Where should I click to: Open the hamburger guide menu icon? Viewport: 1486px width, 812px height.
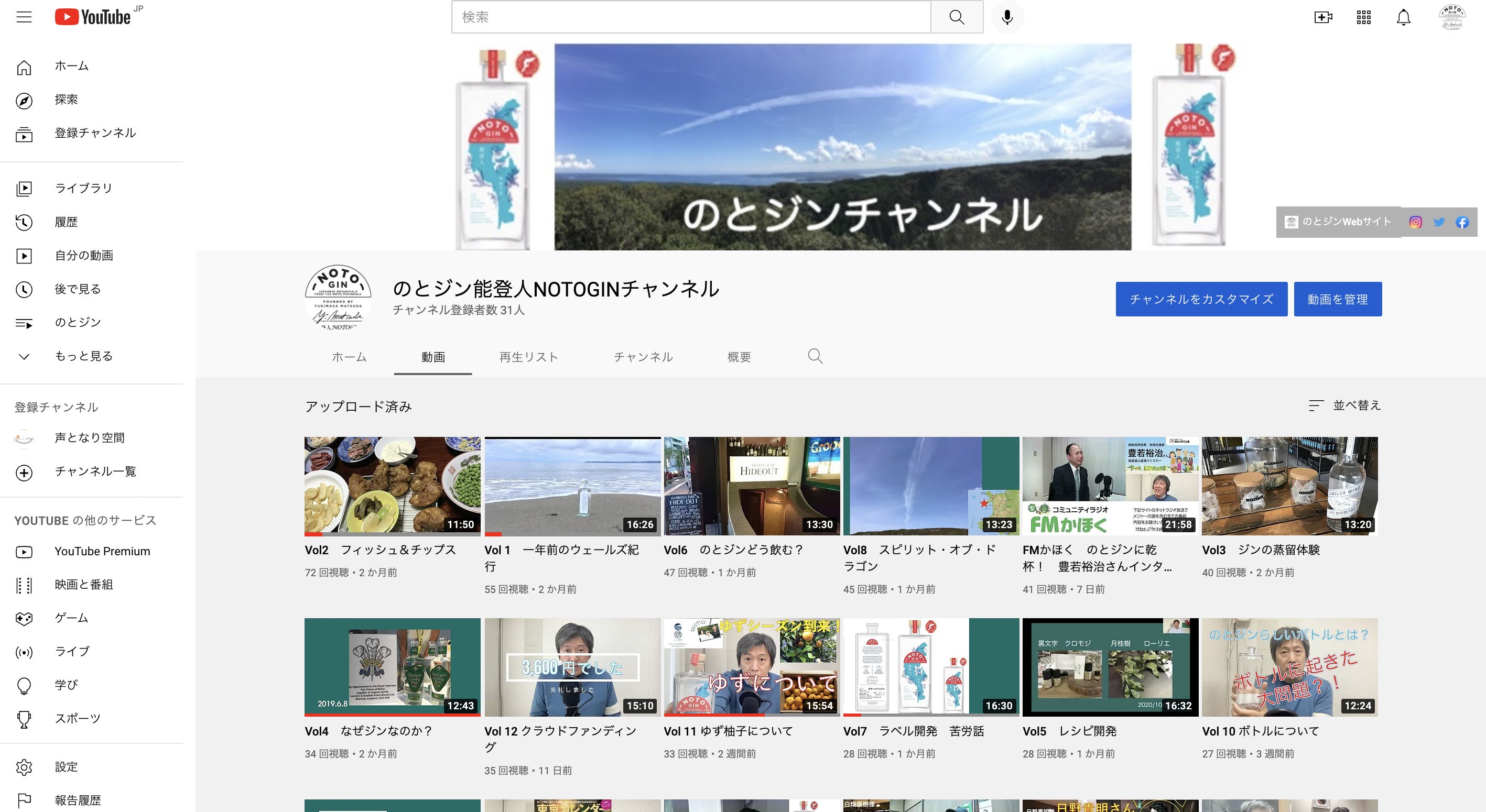(x=24, y=17)
